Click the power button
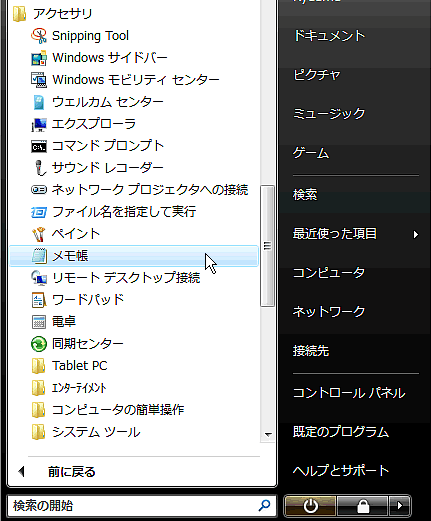The width and height of the screenshot is (431, 521). (310, 506)
